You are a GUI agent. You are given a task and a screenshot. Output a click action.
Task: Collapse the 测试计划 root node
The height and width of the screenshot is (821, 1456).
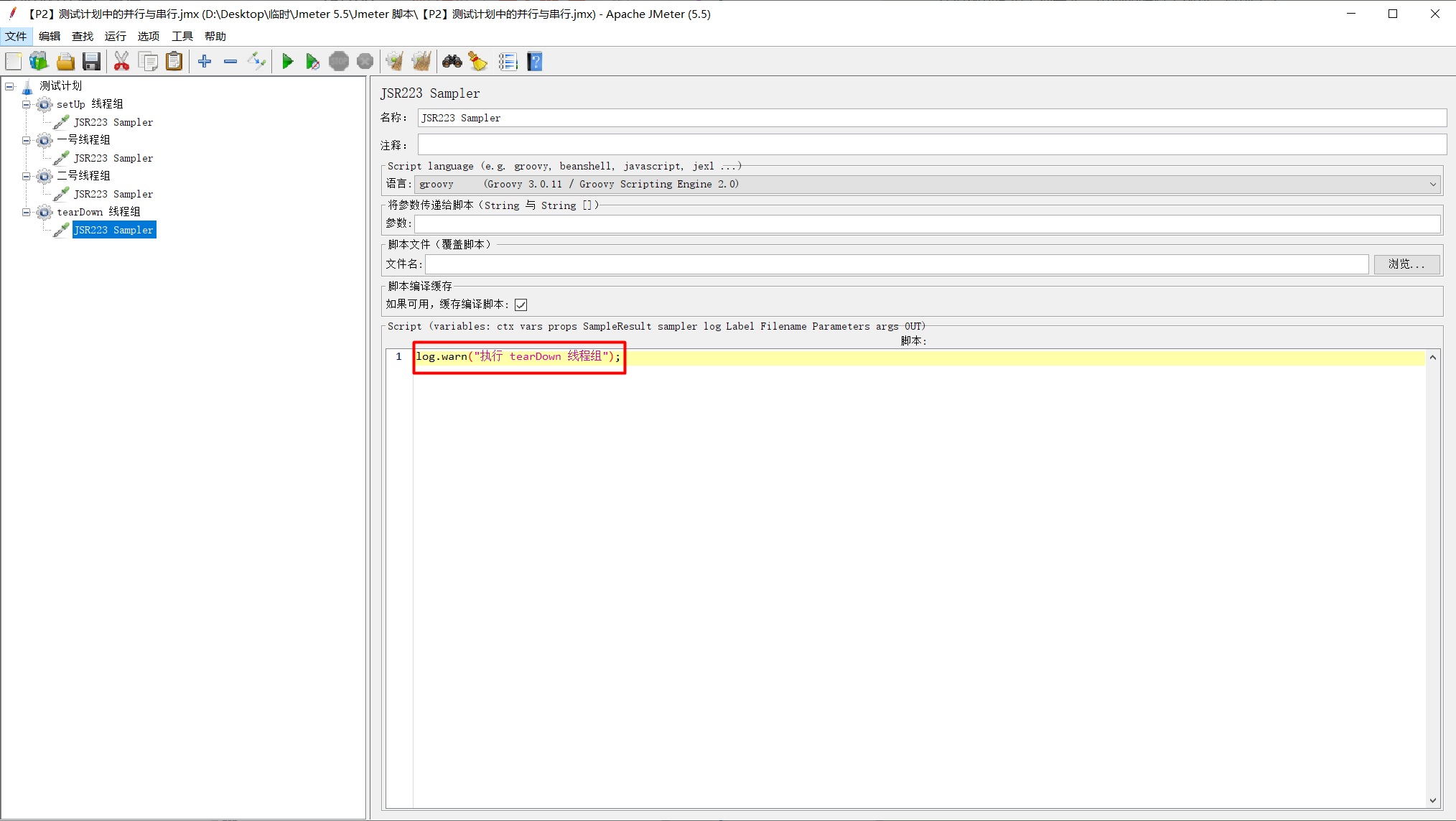[9, 86]
